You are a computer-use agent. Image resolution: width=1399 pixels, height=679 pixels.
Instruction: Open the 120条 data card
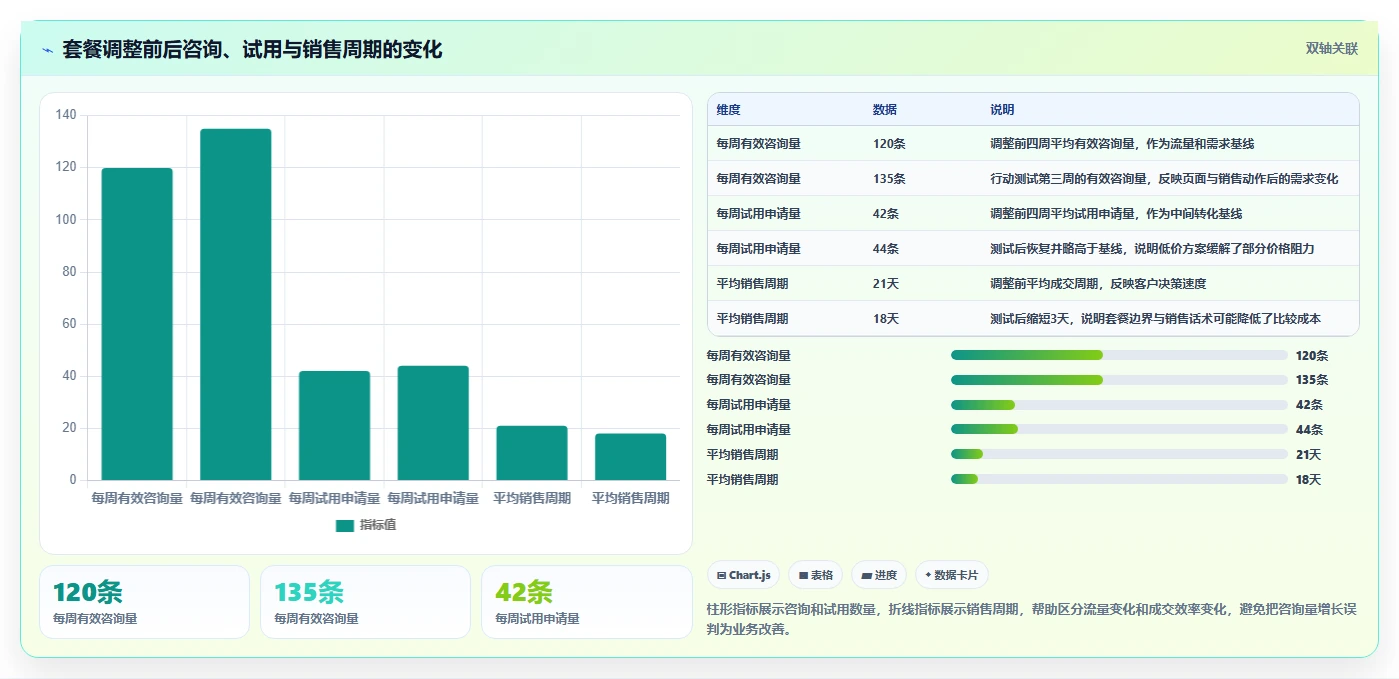pos(144,602)
